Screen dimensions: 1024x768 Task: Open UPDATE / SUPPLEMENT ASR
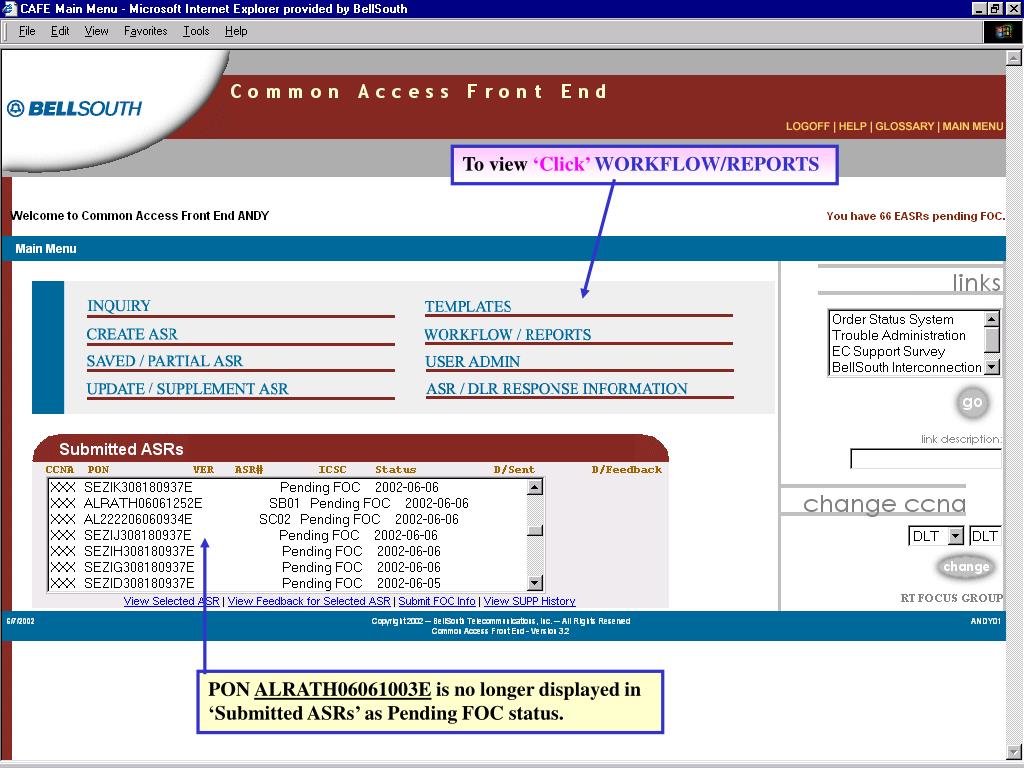[187, 389]
